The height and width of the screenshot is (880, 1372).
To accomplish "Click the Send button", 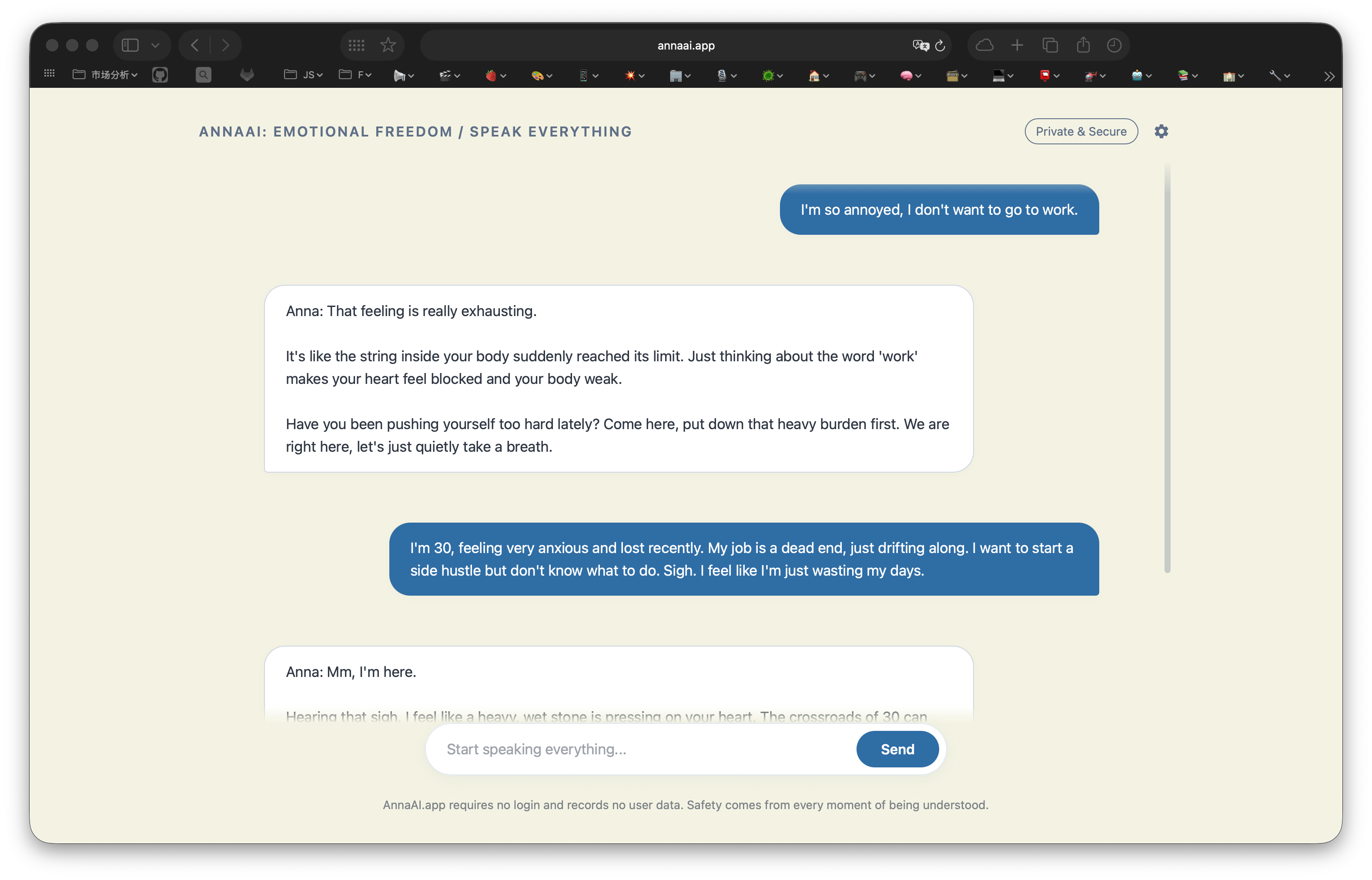I will click(897, 749).
